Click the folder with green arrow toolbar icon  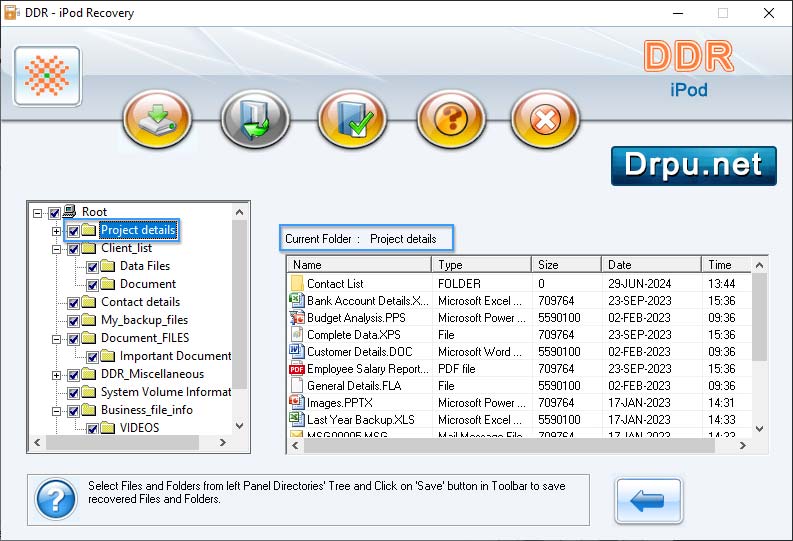(x=255, y=119)
